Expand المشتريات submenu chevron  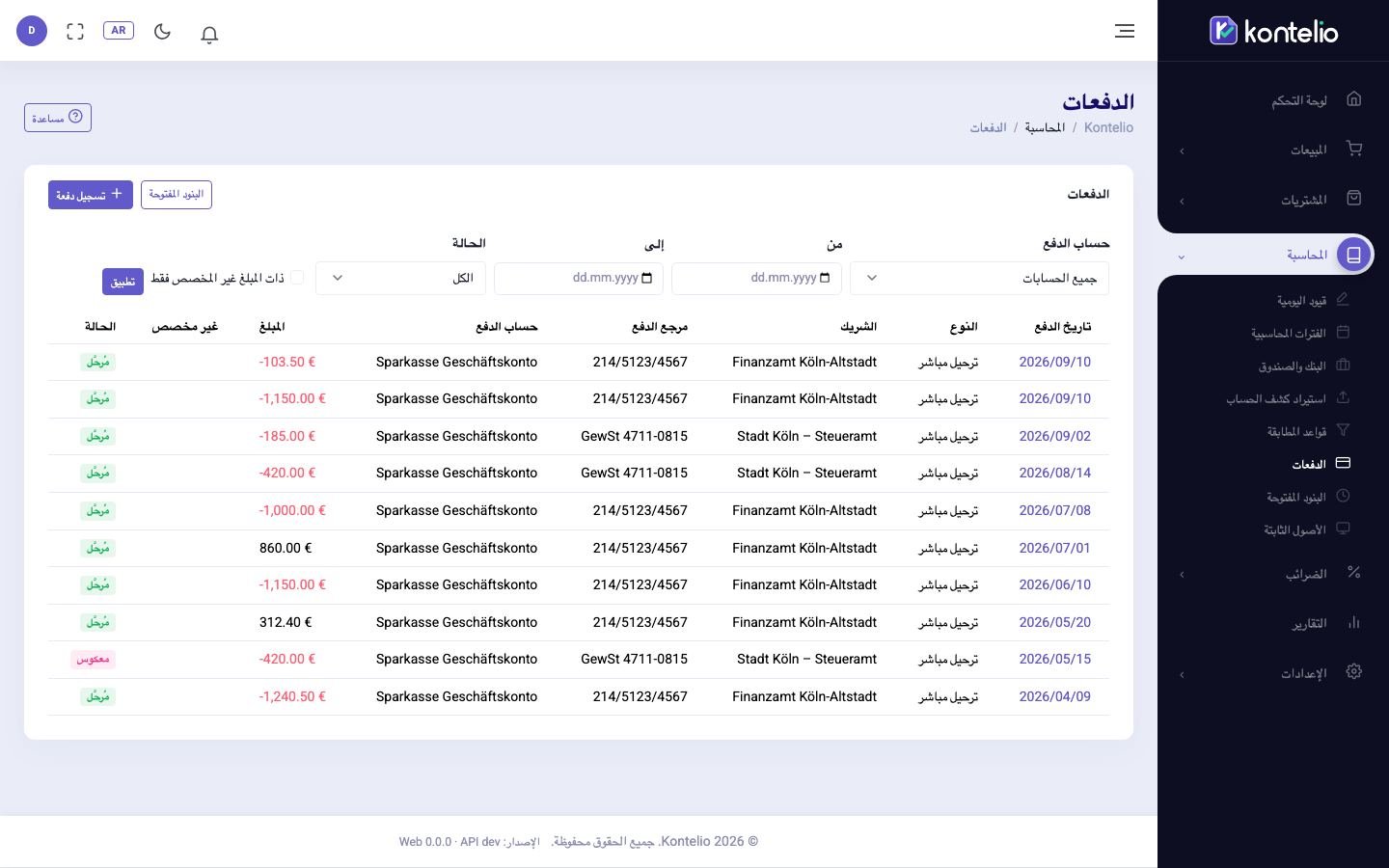[1183, 201]
